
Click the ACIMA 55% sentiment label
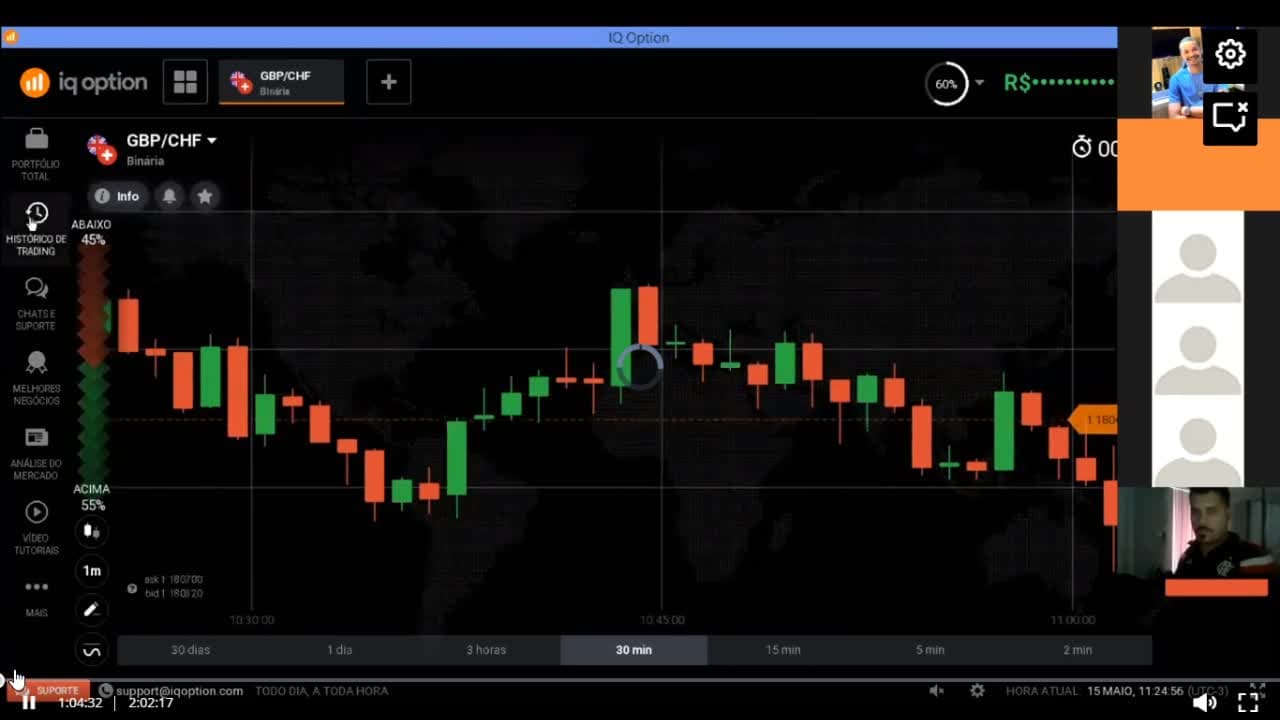pos(92,497)
